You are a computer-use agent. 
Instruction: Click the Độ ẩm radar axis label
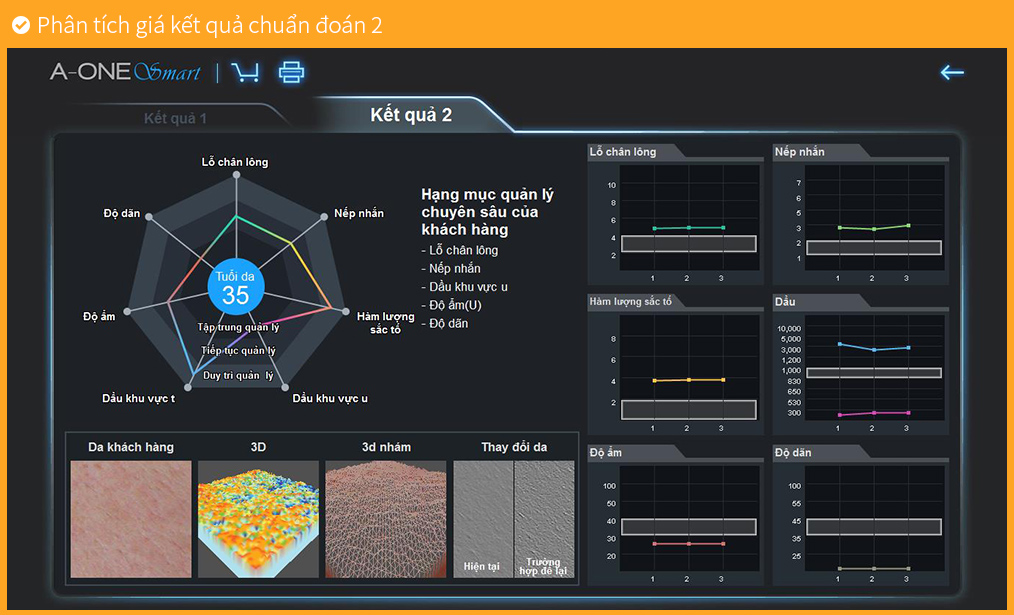[x=99, y=316]
